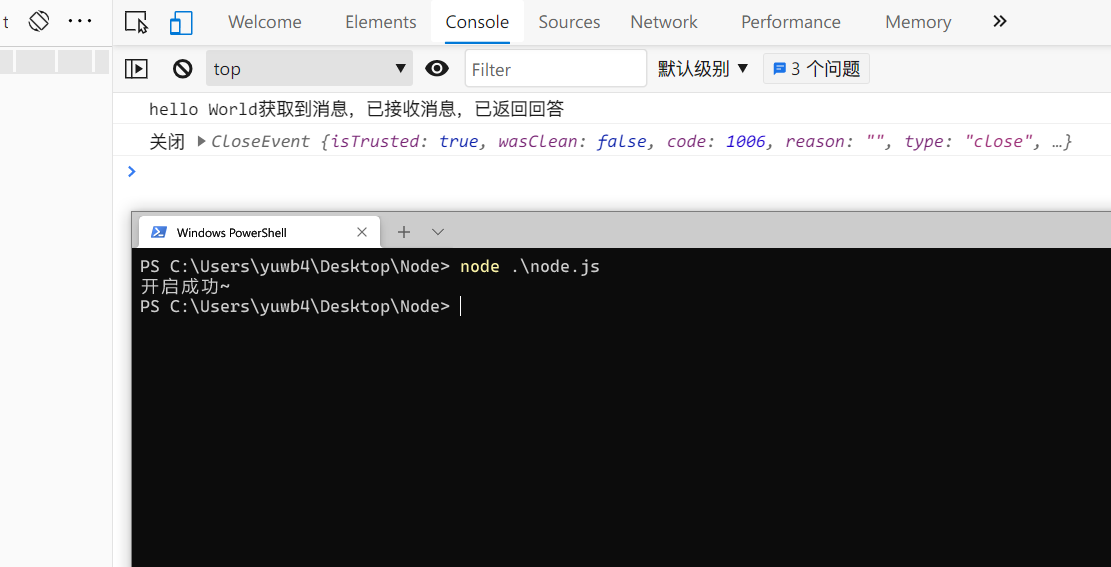Show more DevTools tabs chevron

[1000, 21]
